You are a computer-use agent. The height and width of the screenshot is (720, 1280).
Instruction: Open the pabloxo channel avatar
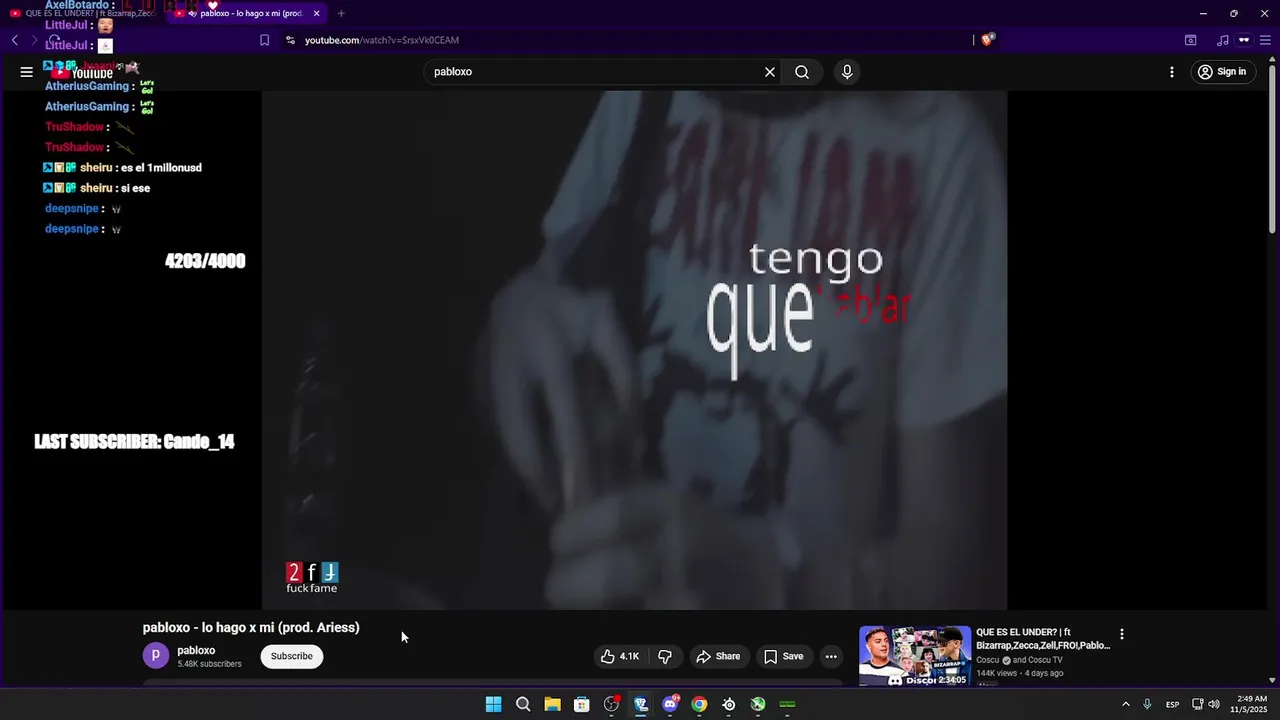[156, 656]
